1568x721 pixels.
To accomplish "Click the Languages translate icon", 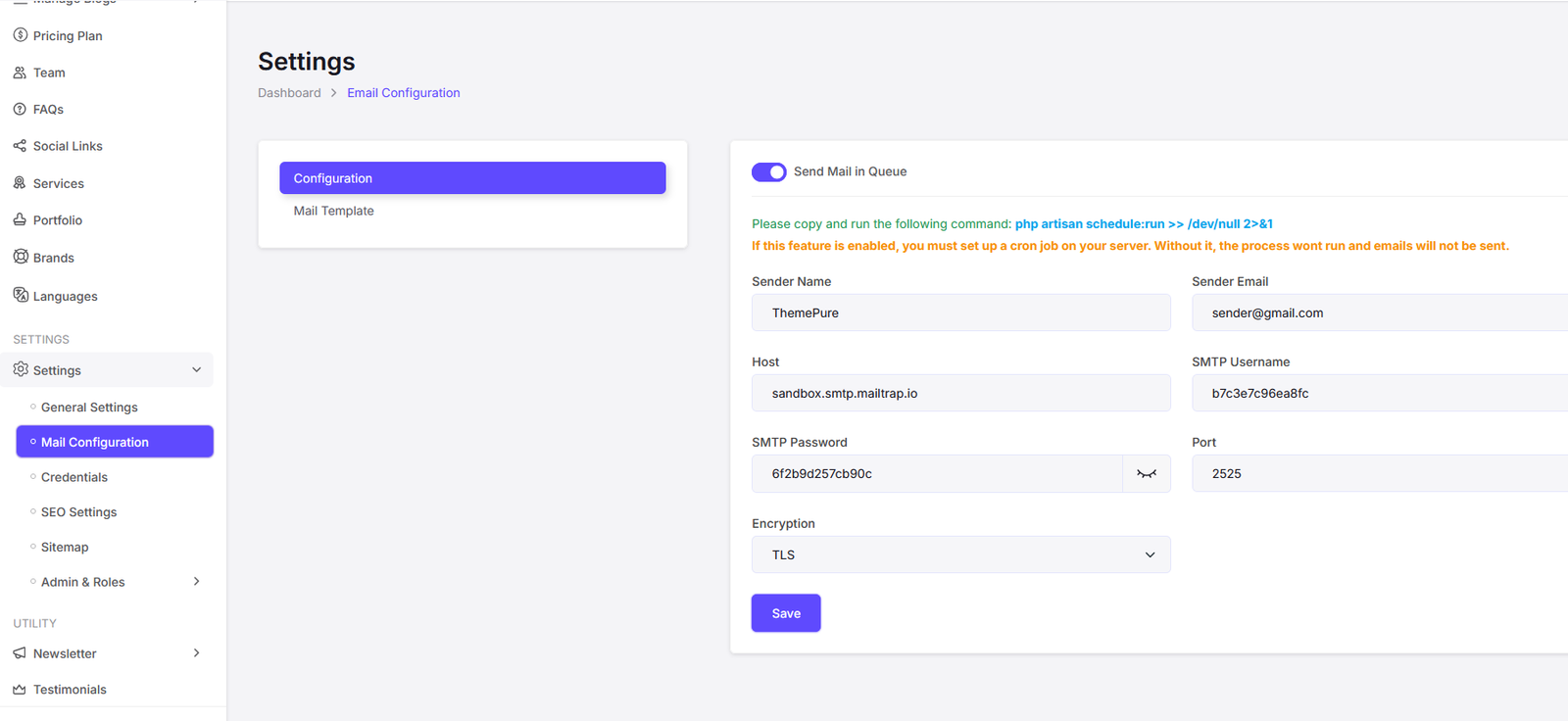I will tap(21, 295).
